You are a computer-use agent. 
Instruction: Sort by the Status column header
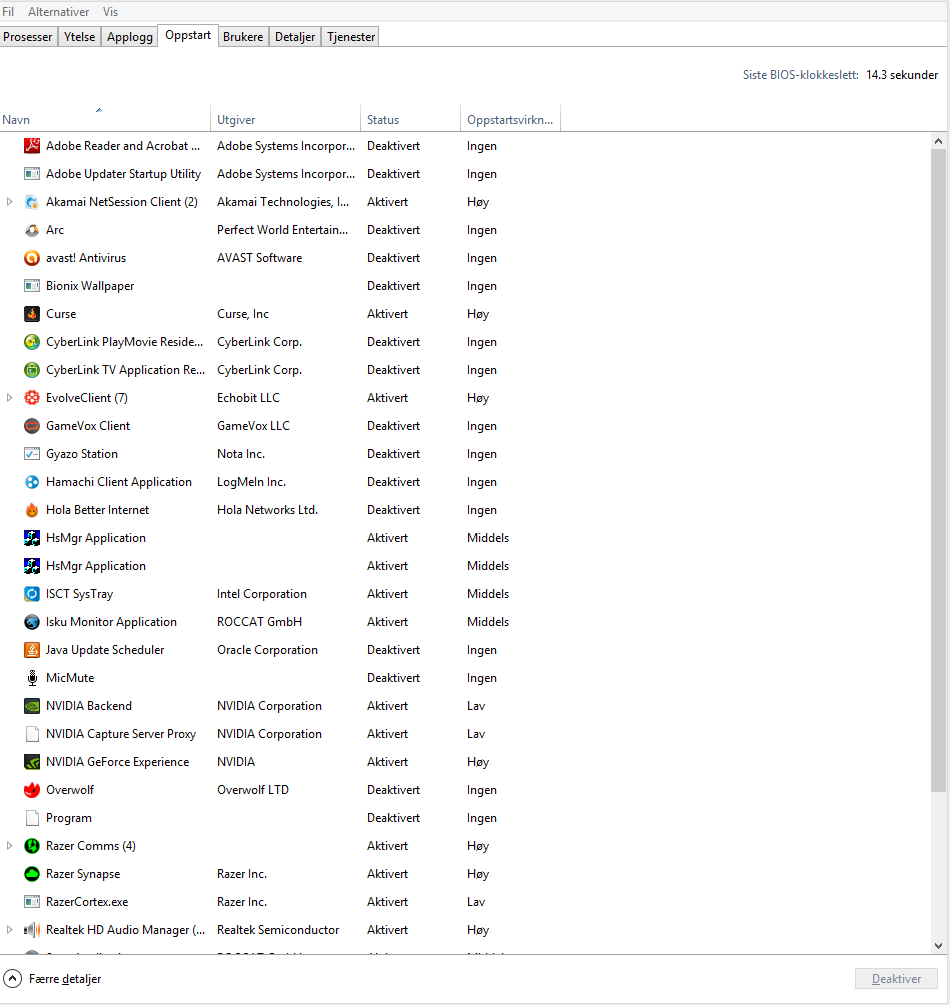click(410, 119)
